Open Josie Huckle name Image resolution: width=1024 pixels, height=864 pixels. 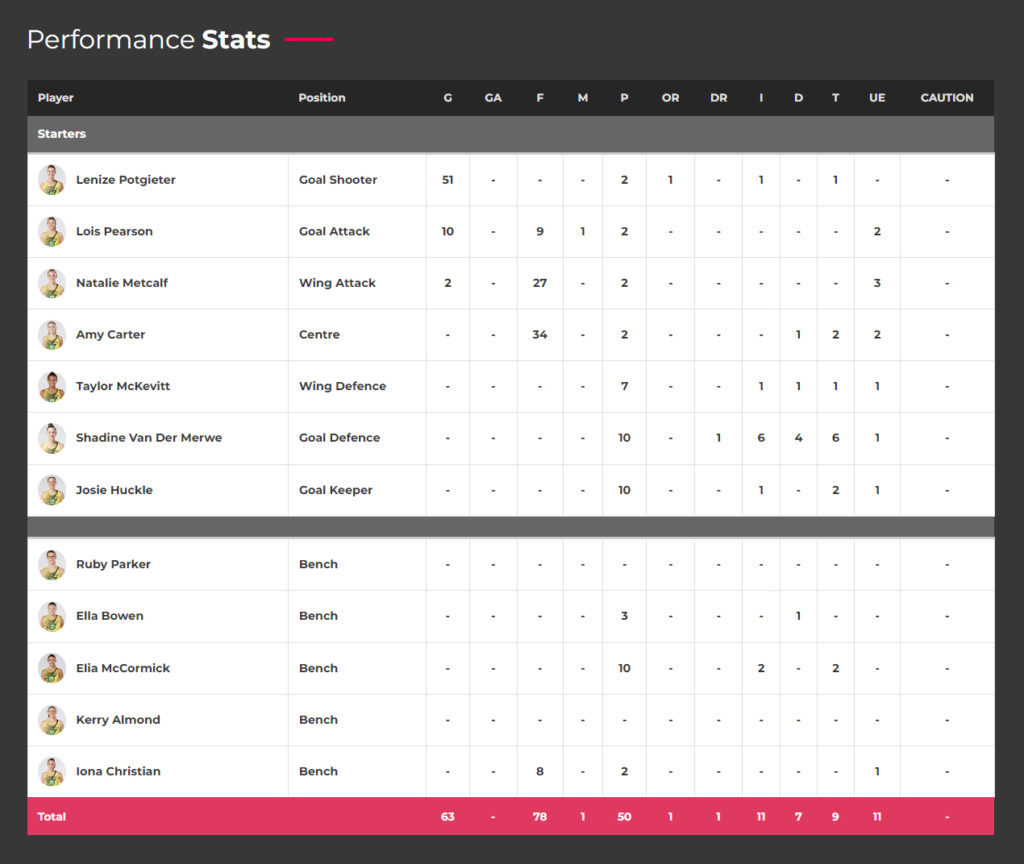[x=114, y=490]
